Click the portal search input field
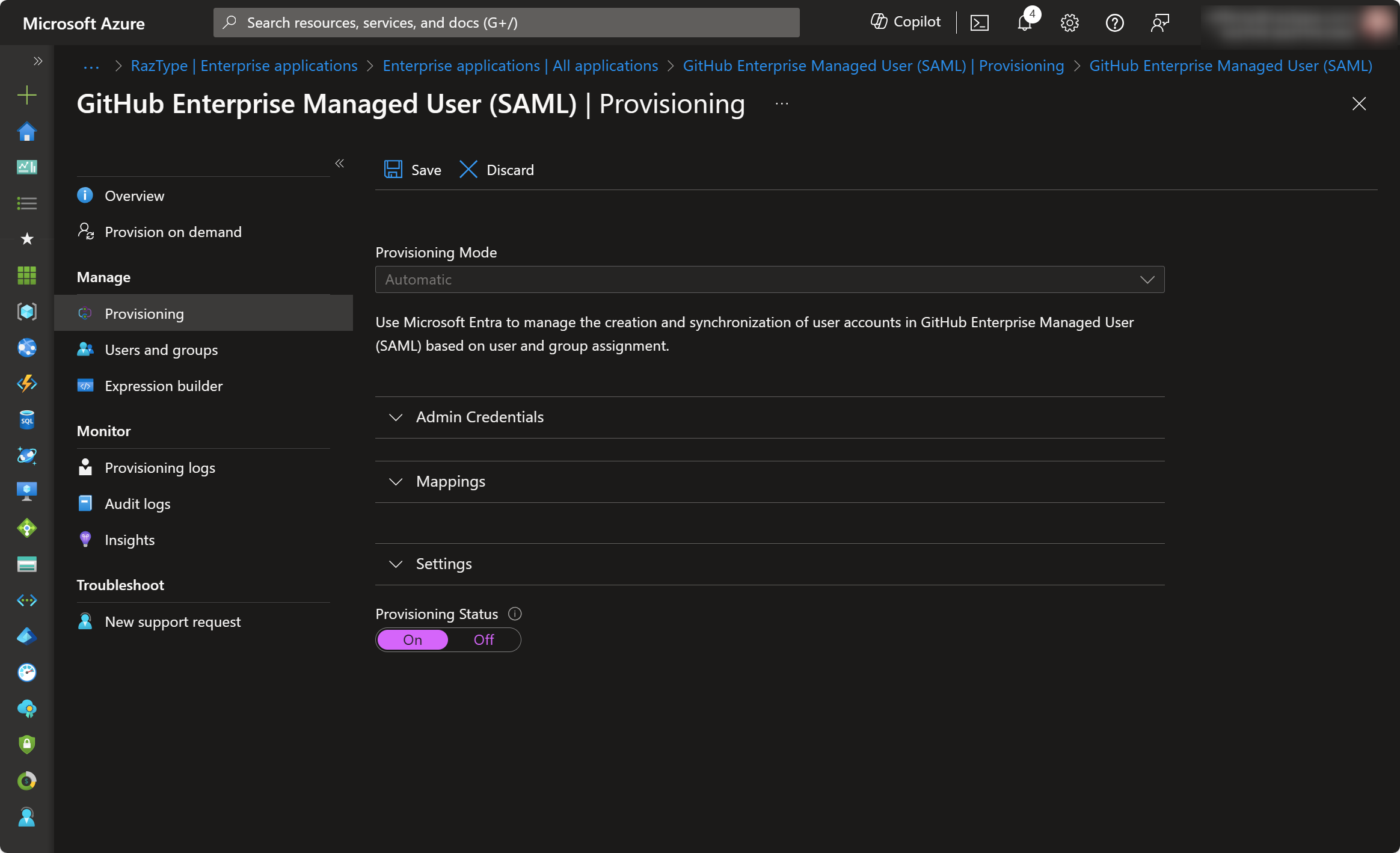 click(x=506, y=23)
